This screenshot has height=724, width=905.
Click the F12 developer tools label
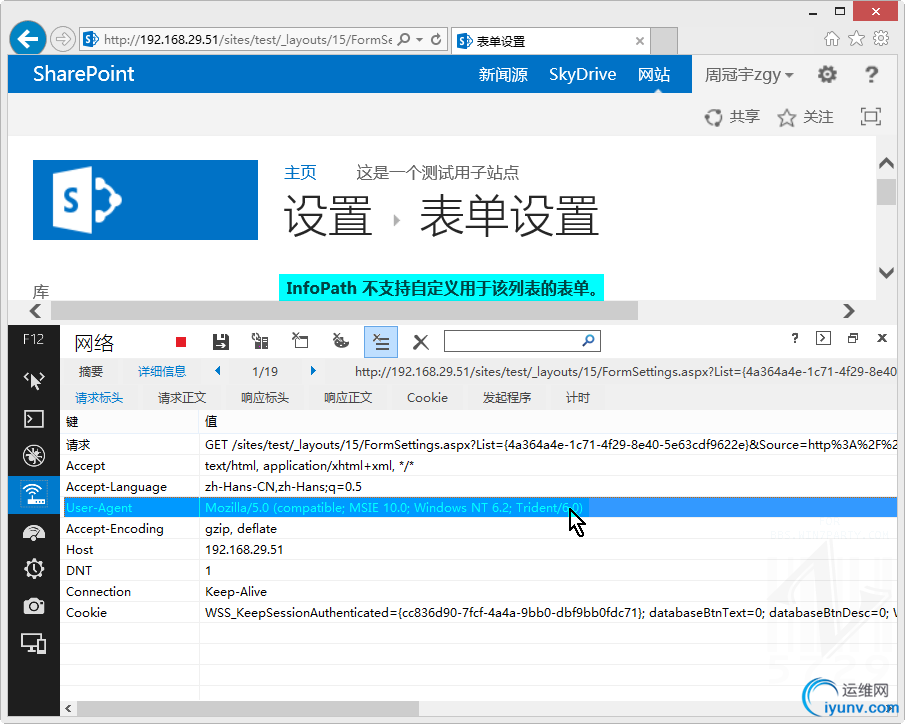[33, 339]
